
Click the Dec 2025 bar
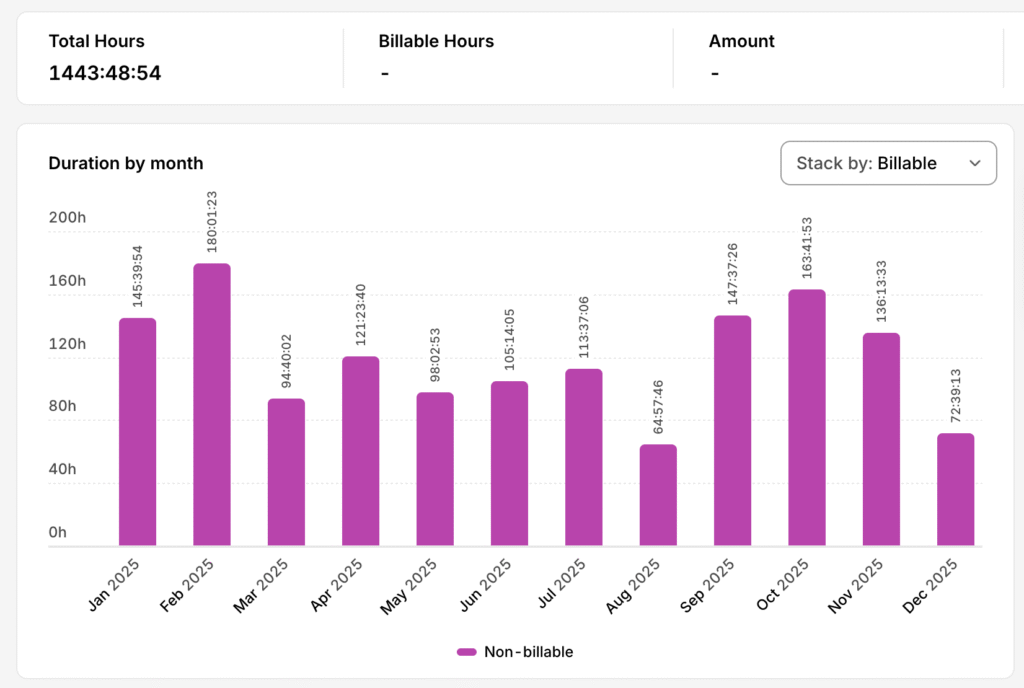[x=956, y=489]
